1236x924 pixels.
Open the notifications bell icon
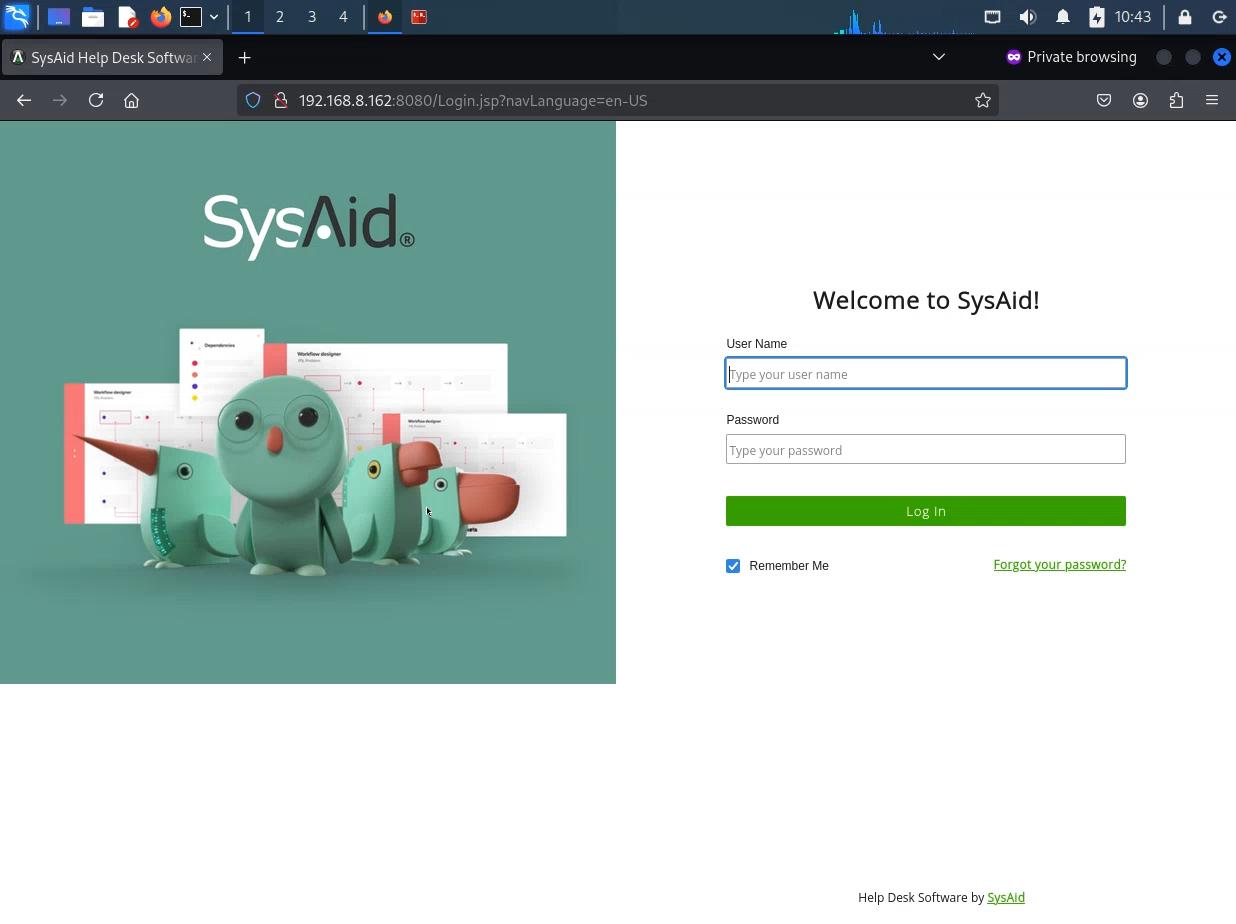point(1063,17)
